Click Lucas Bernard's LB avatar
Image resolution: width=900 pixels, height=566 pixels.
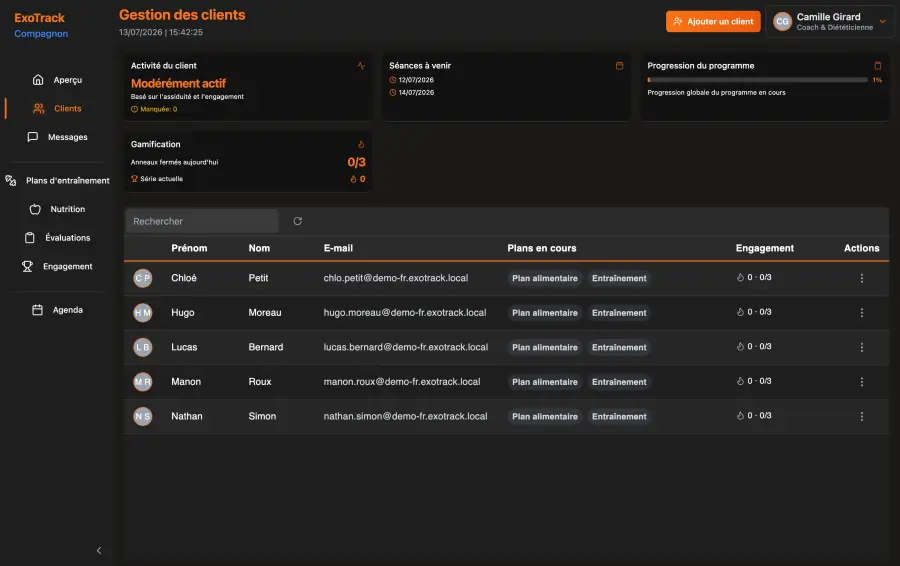[143, 347]
